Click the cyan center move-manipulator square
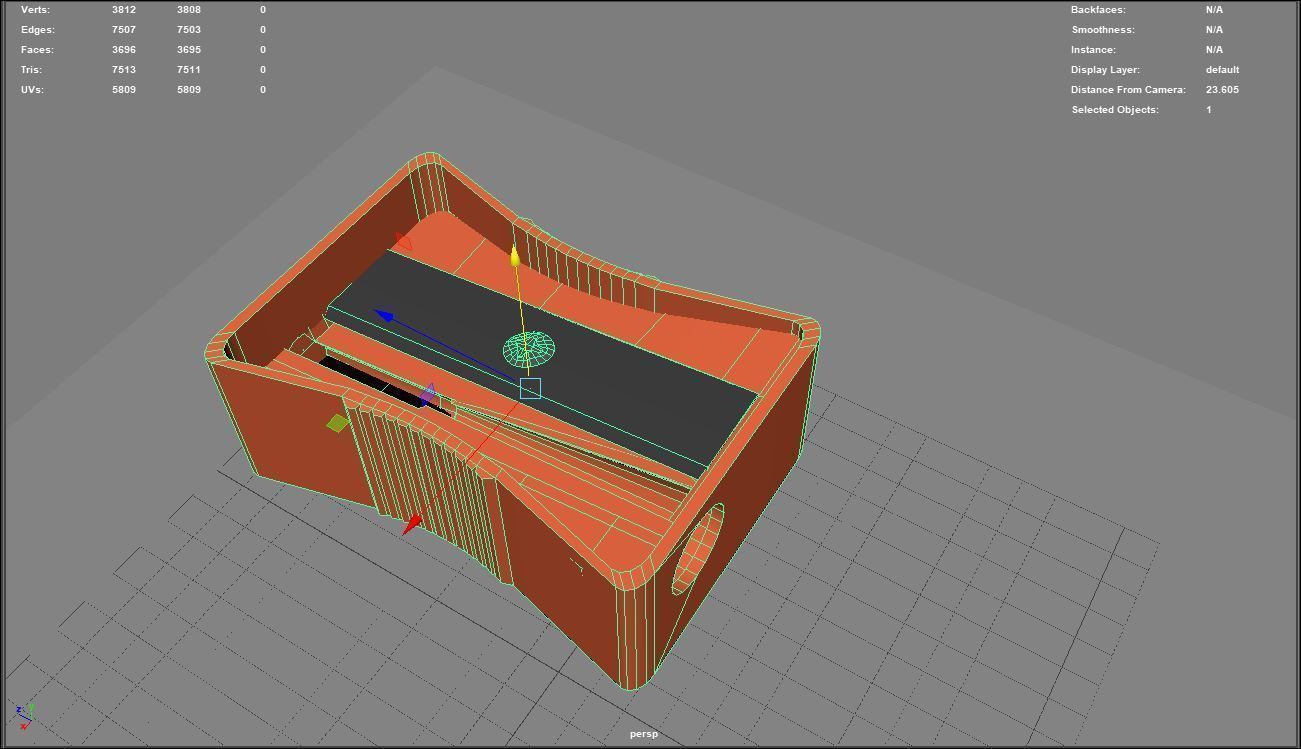Image resolution: width=1301 pixels, height=749 pixels. 530,388
